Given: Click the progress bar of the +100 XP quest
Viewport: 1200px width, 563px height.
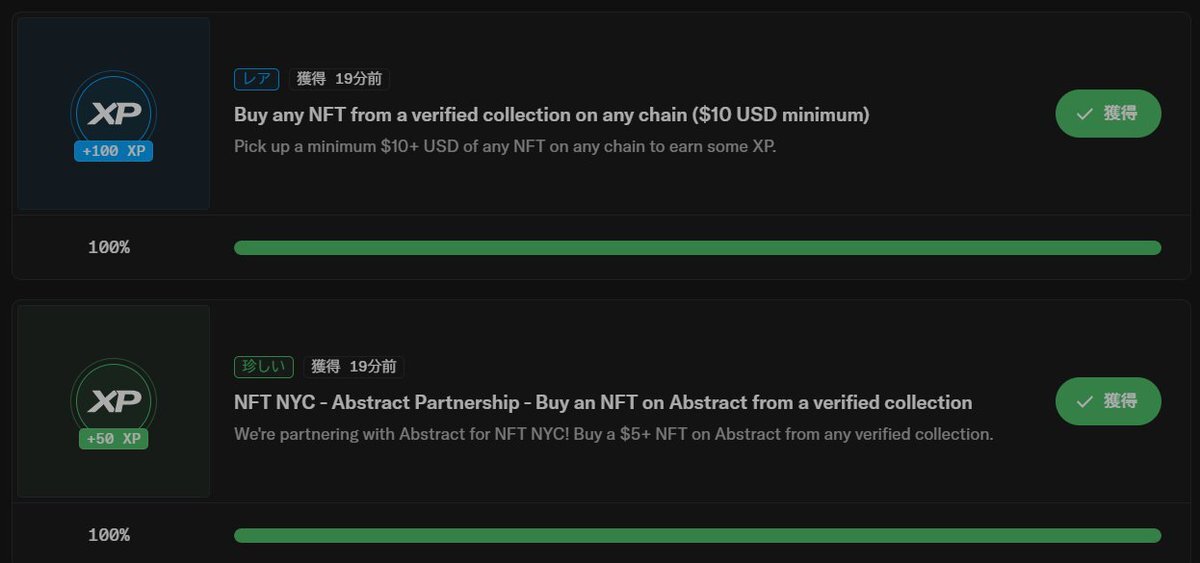Looking at the screenshot, I should coord(697,248).
